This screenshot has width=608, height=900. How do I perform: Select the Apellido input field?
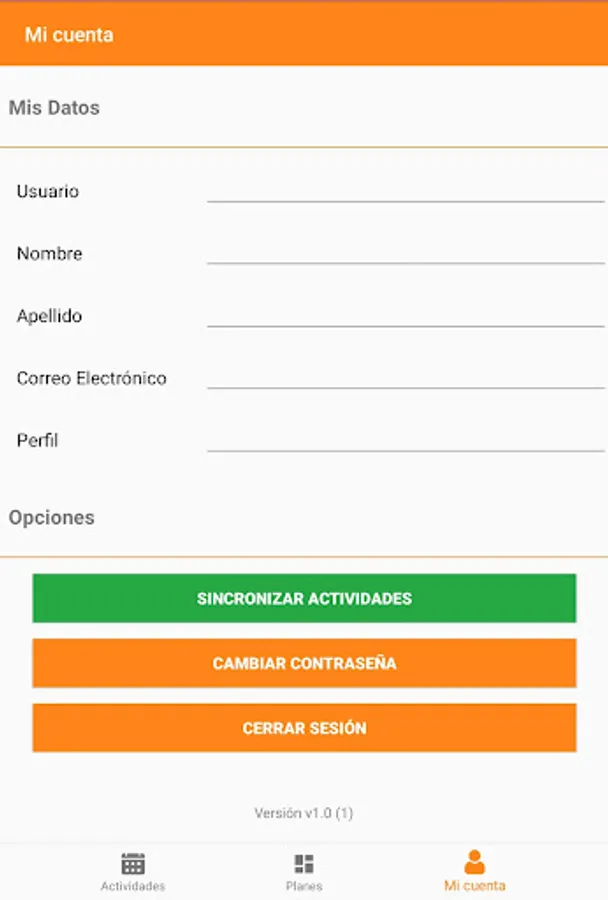[x=405, y=313]
